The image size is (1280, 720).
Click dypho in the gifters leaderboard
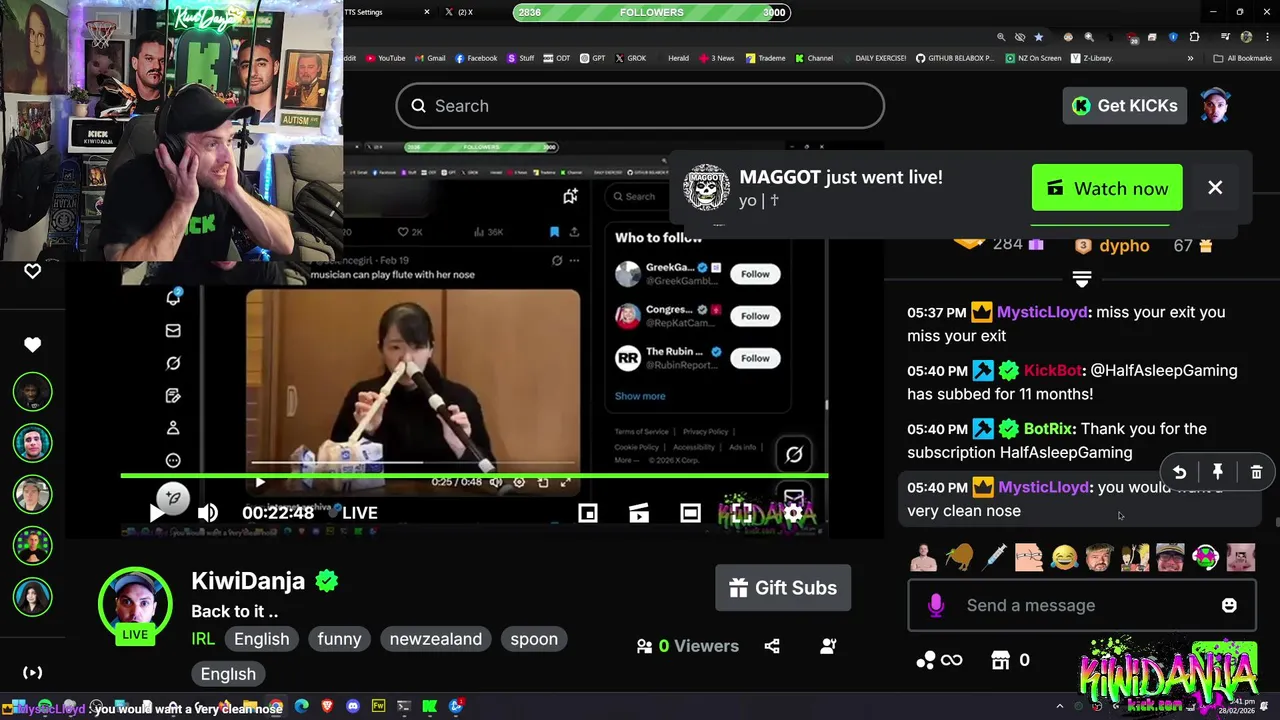pos(1124,246)
